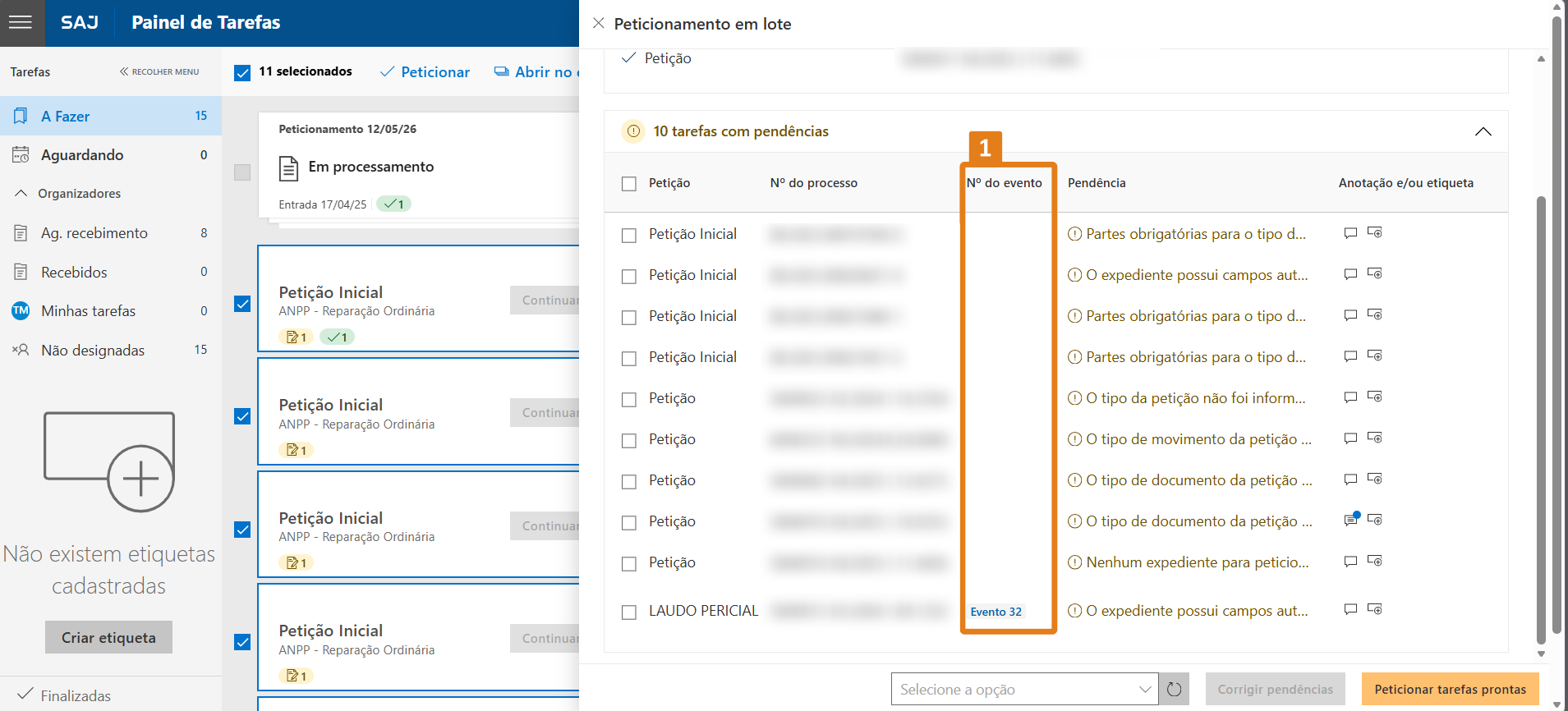The image size is (1568, 711).
Task: Click 'O tipo de movimento da petição ...' pendência text
Action: pos(1198,439)
